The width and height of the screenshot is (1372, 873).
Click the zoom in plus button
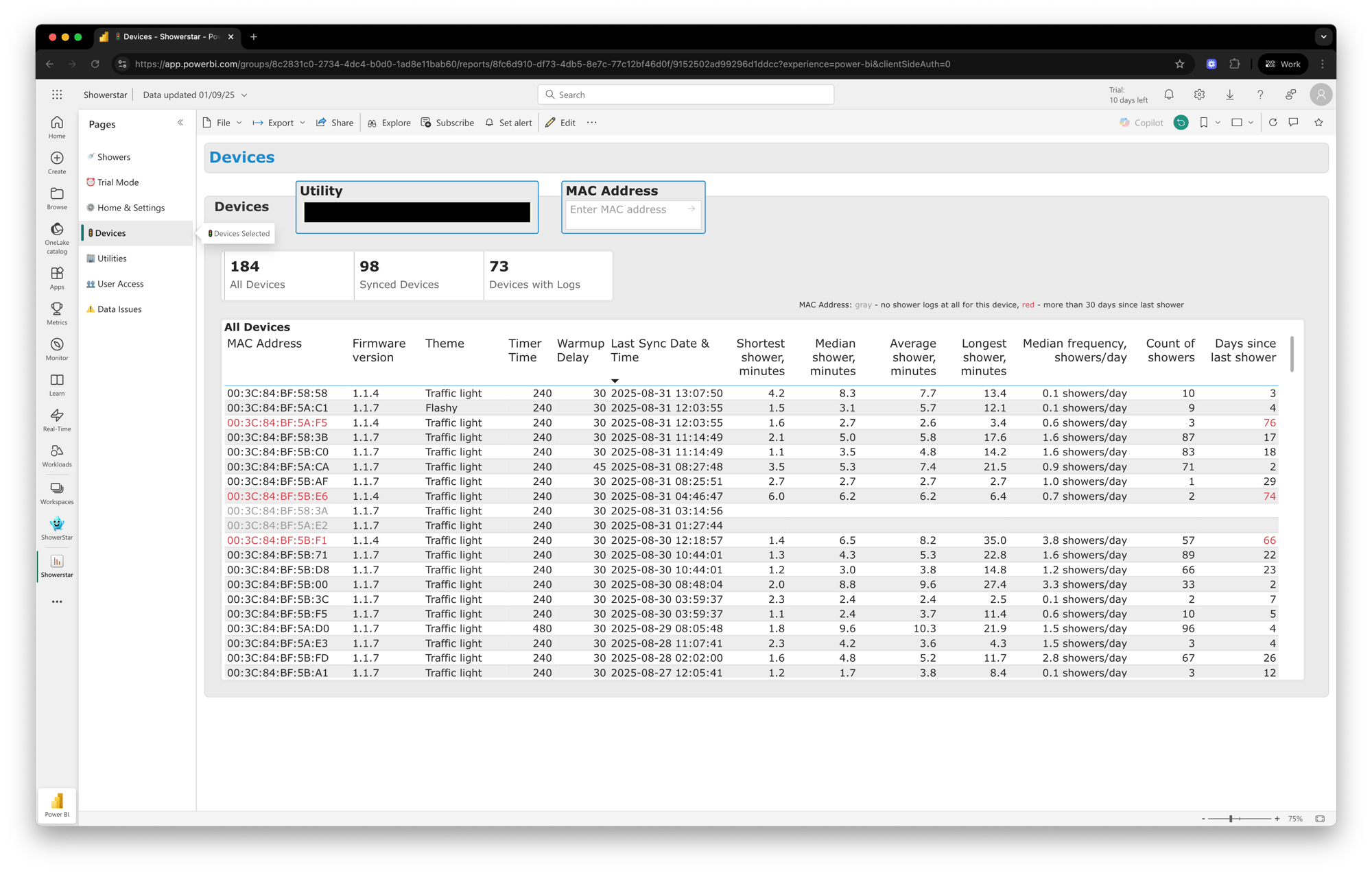[x=1277, y=819]
